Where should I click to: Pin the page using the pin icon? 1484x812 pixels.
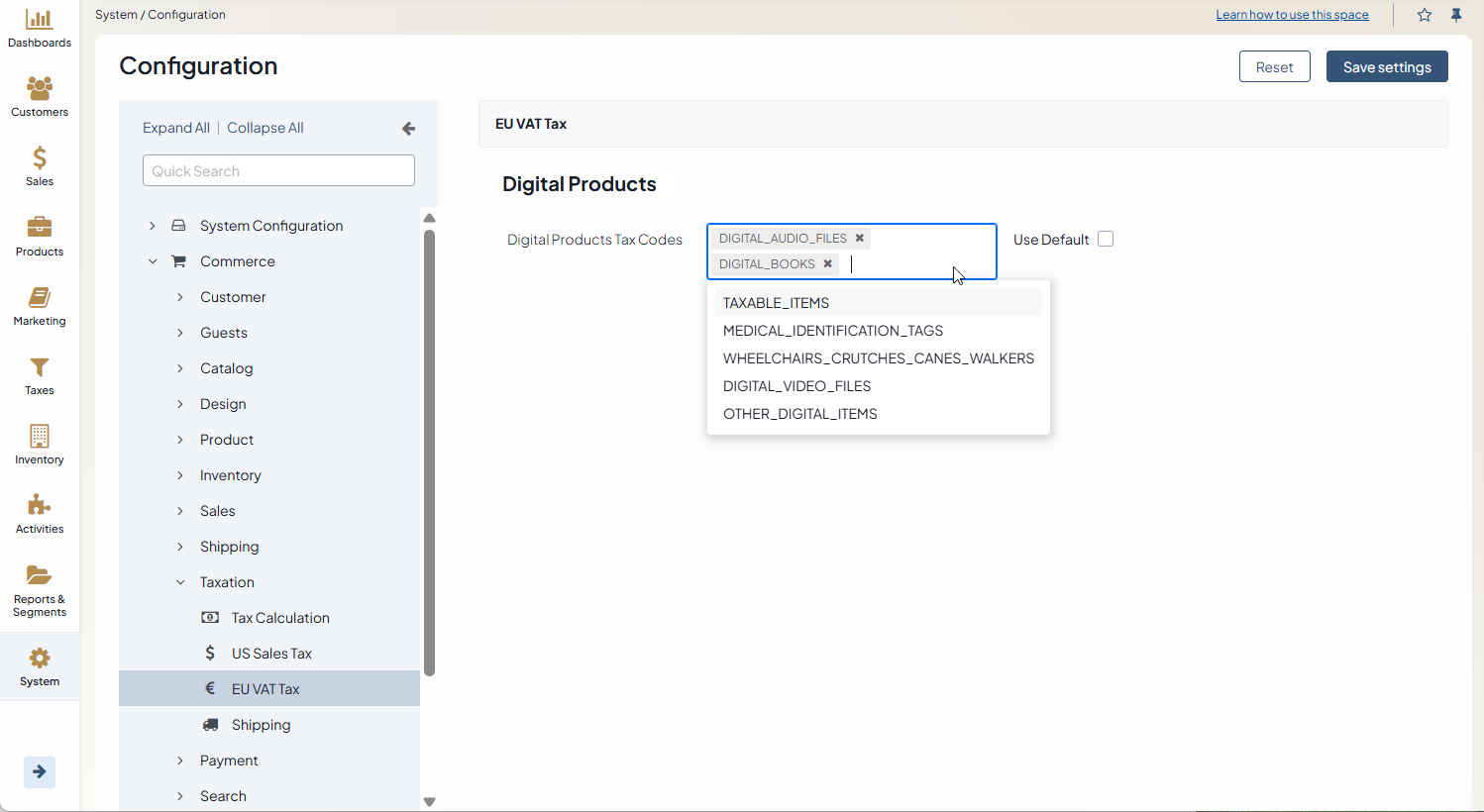(1456, 15)
